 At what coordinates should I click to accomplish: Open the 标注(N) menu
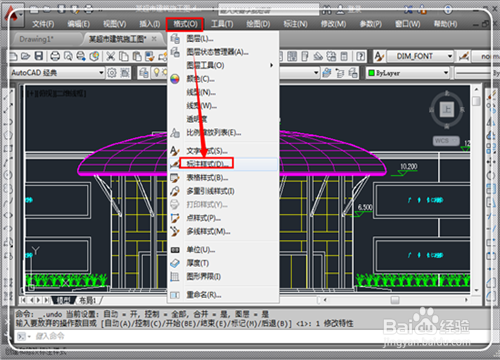tap(295, 24)
